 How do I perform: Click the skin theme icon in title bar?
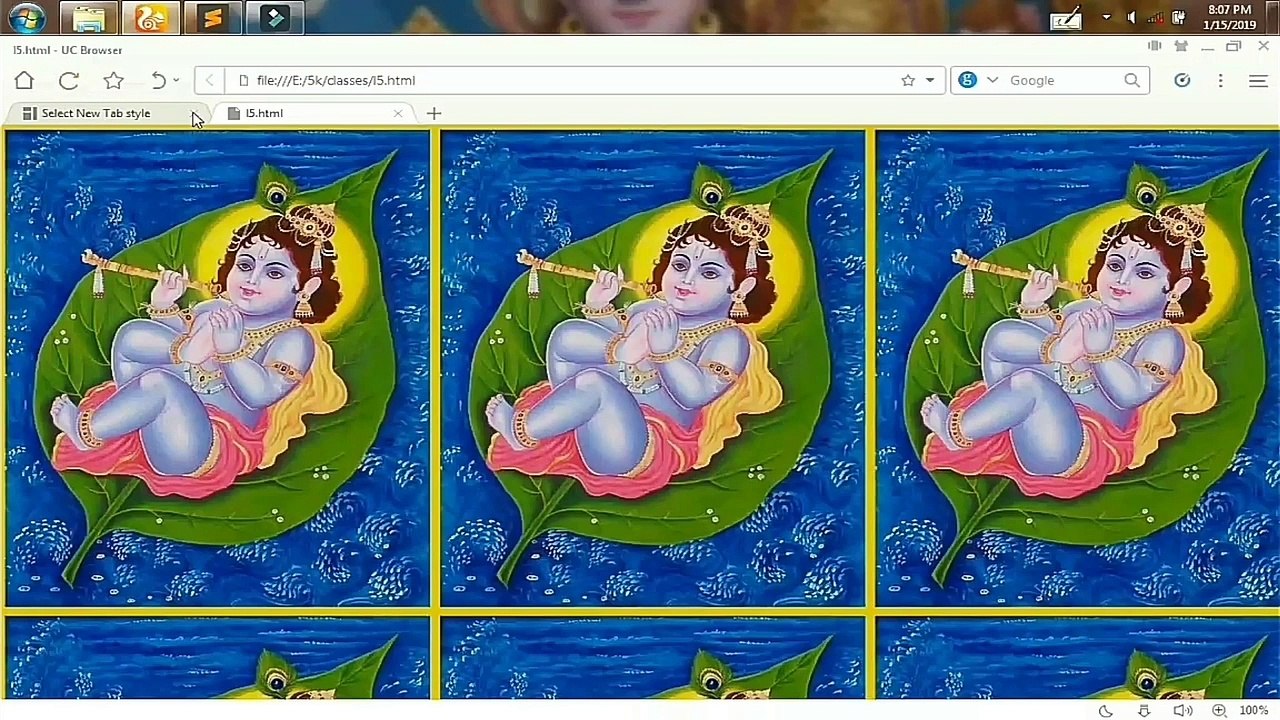coord(1181,47)
